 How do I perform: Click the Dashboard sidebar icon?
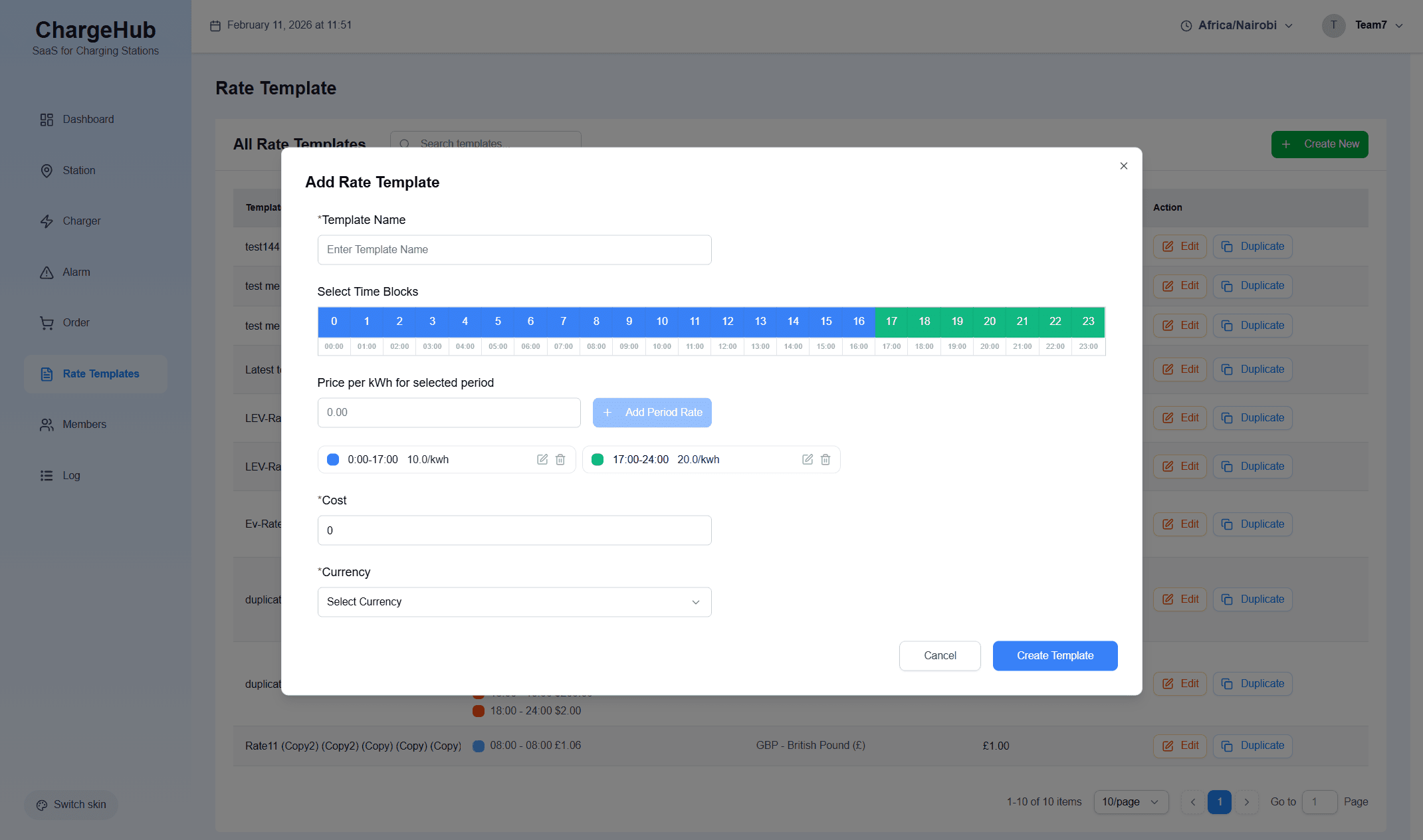[x=47, y=120]
